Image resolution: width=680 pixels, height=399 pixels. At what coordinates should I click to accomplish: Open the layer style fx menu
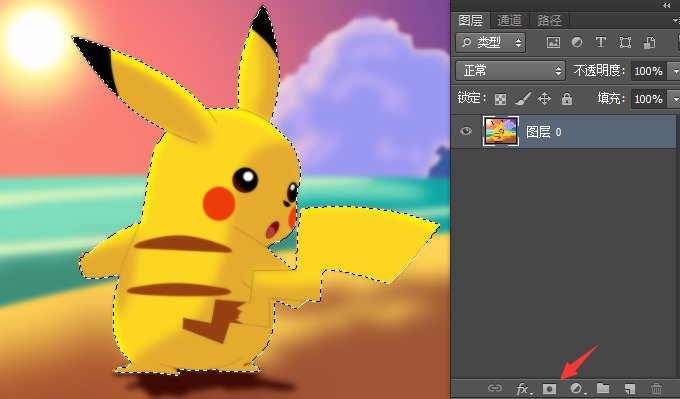click(523, 388)
